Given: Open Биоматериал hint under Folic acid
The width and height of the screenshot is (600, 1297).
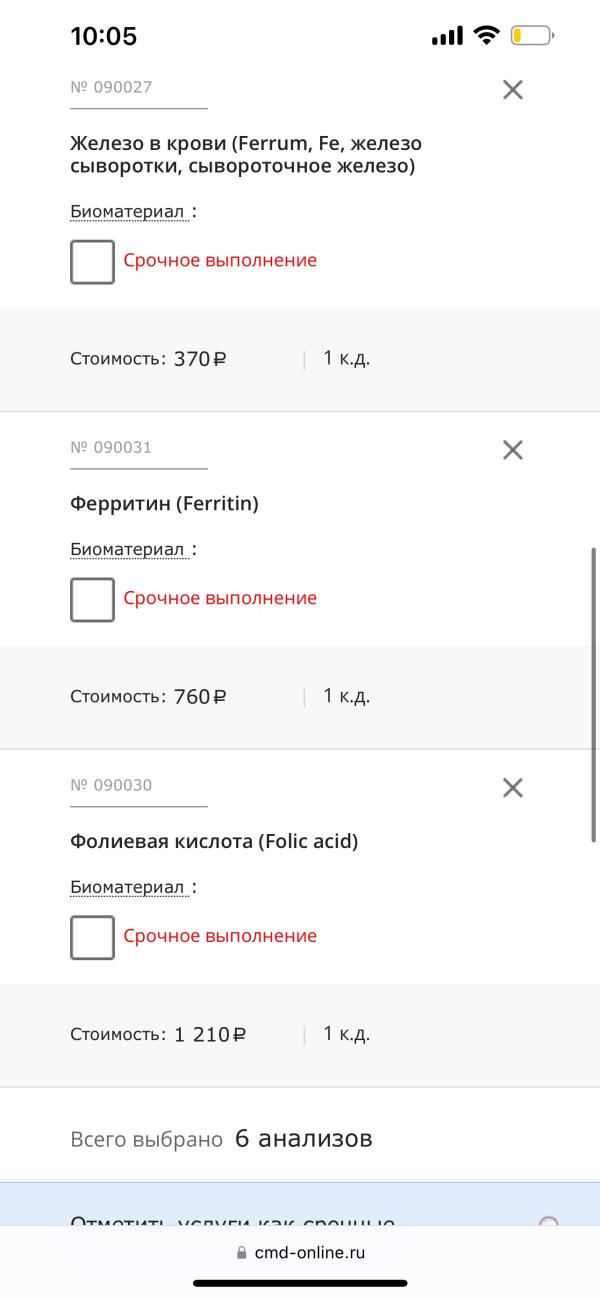Looking at the screenshot, I should (x=128, y=888).
